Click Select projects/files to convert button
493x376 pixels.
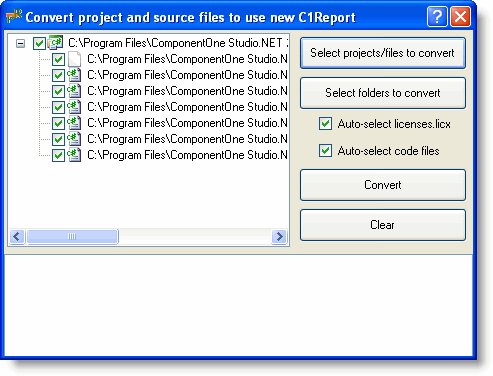pyautogui.click(x=383, y=53)
